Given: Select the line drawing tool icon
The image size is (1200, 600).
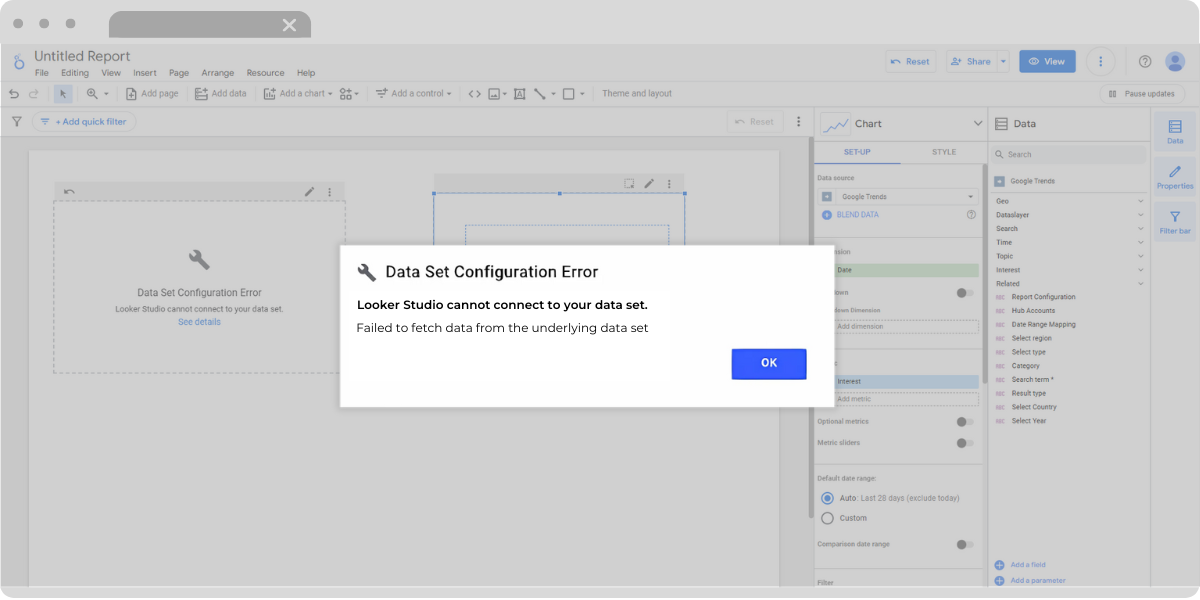Looking at the screenshot, I should pyautogui.click(x=539, y=93).
